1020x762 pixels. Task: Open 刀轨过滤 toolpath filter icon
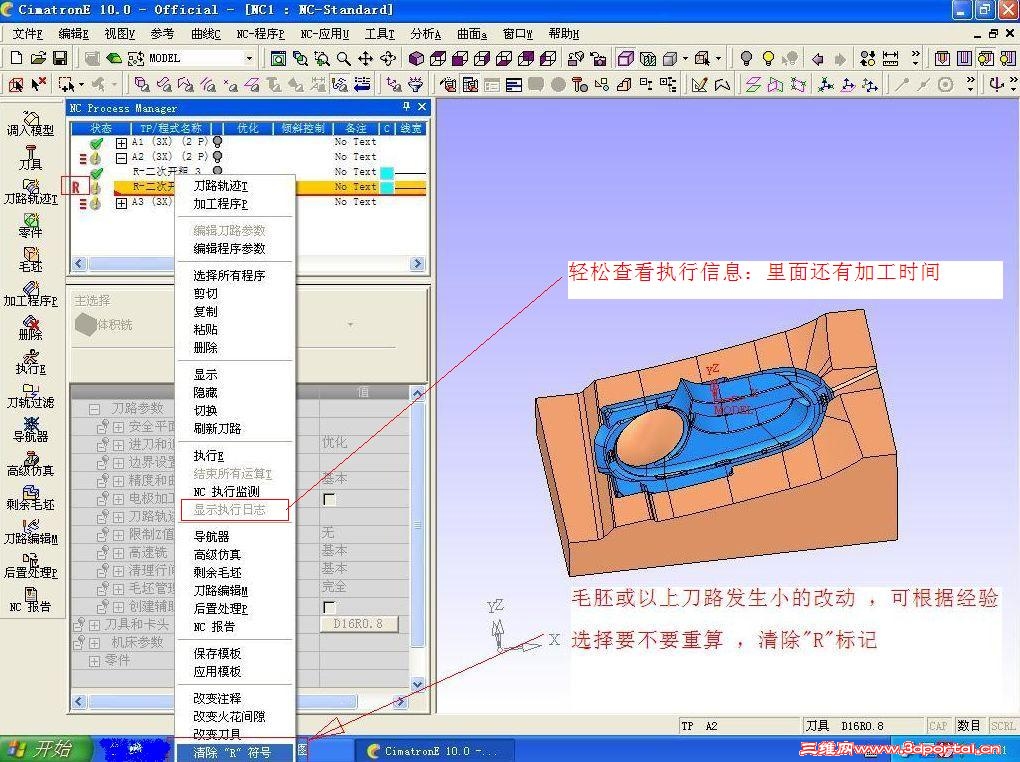coord(31,396)
